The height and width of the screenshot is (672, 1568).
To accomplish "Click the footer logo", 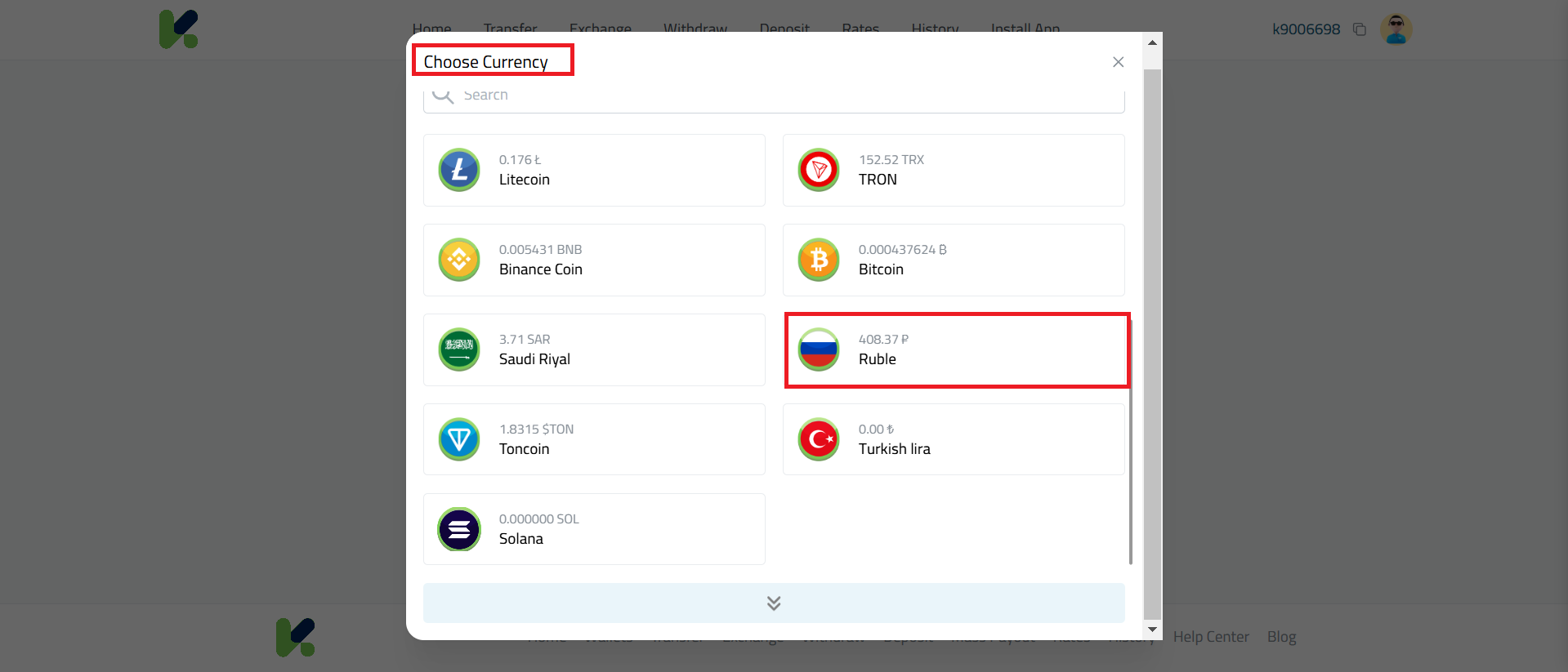I will [296, 637].
